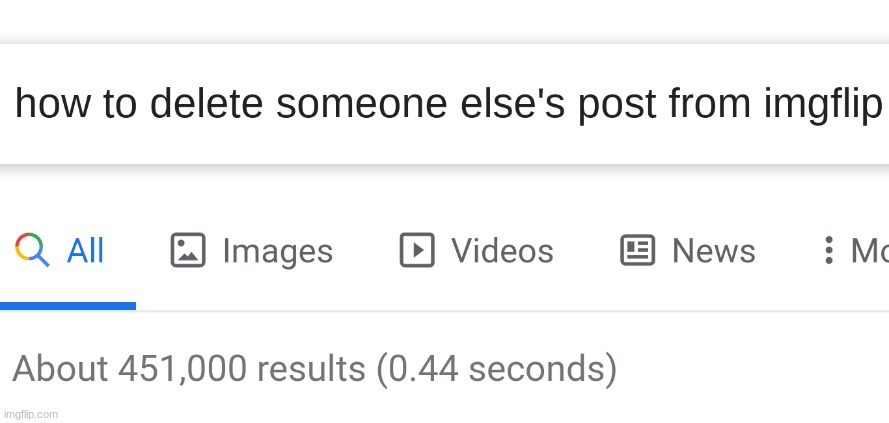Click the imgflip.com watermark
Image resolution: width=889 pixels, height=423 pixels.
[31, 413]
